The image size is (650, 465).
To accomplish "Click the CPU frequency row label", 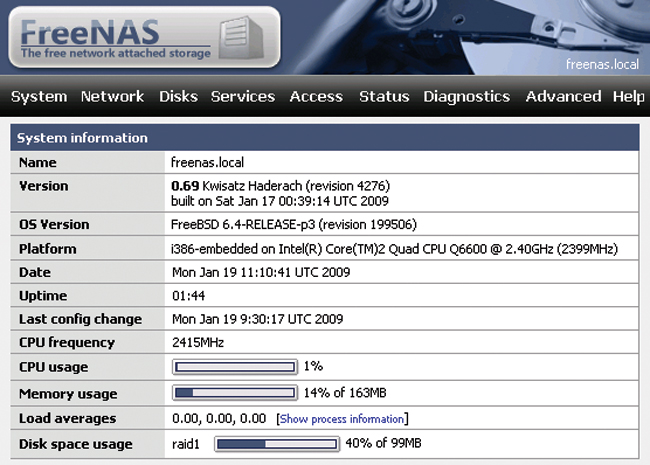I will click(67, 343).
